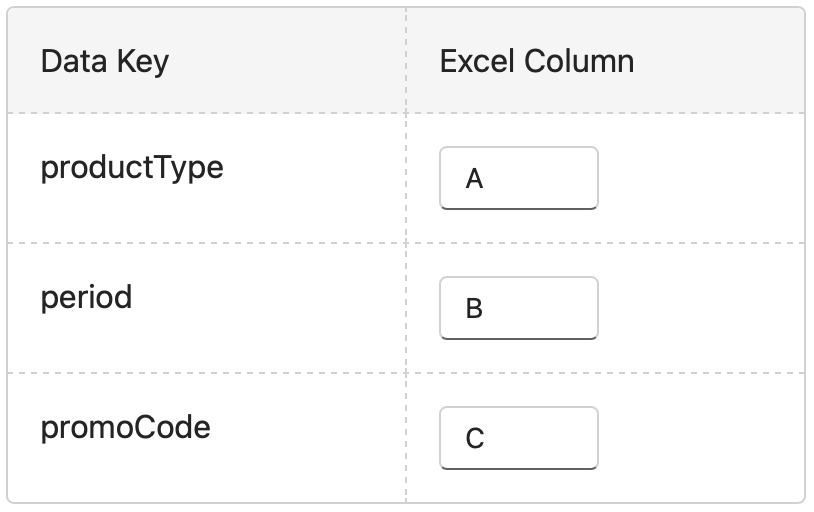
Task: Select the promoCode Excel Column input field
Action: click(x=518, y=438)
